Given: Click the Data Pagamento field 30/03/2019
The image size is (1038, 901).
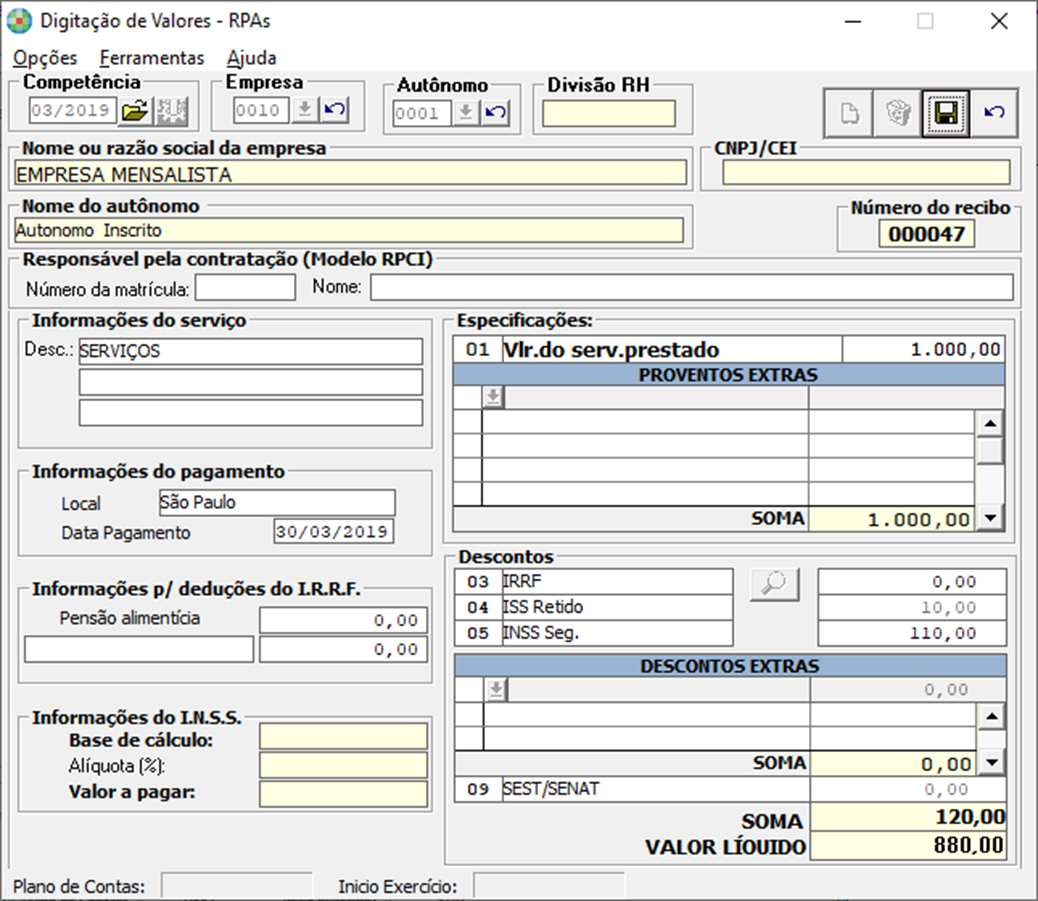Looking at the screenshot, I should coord(334,532).
